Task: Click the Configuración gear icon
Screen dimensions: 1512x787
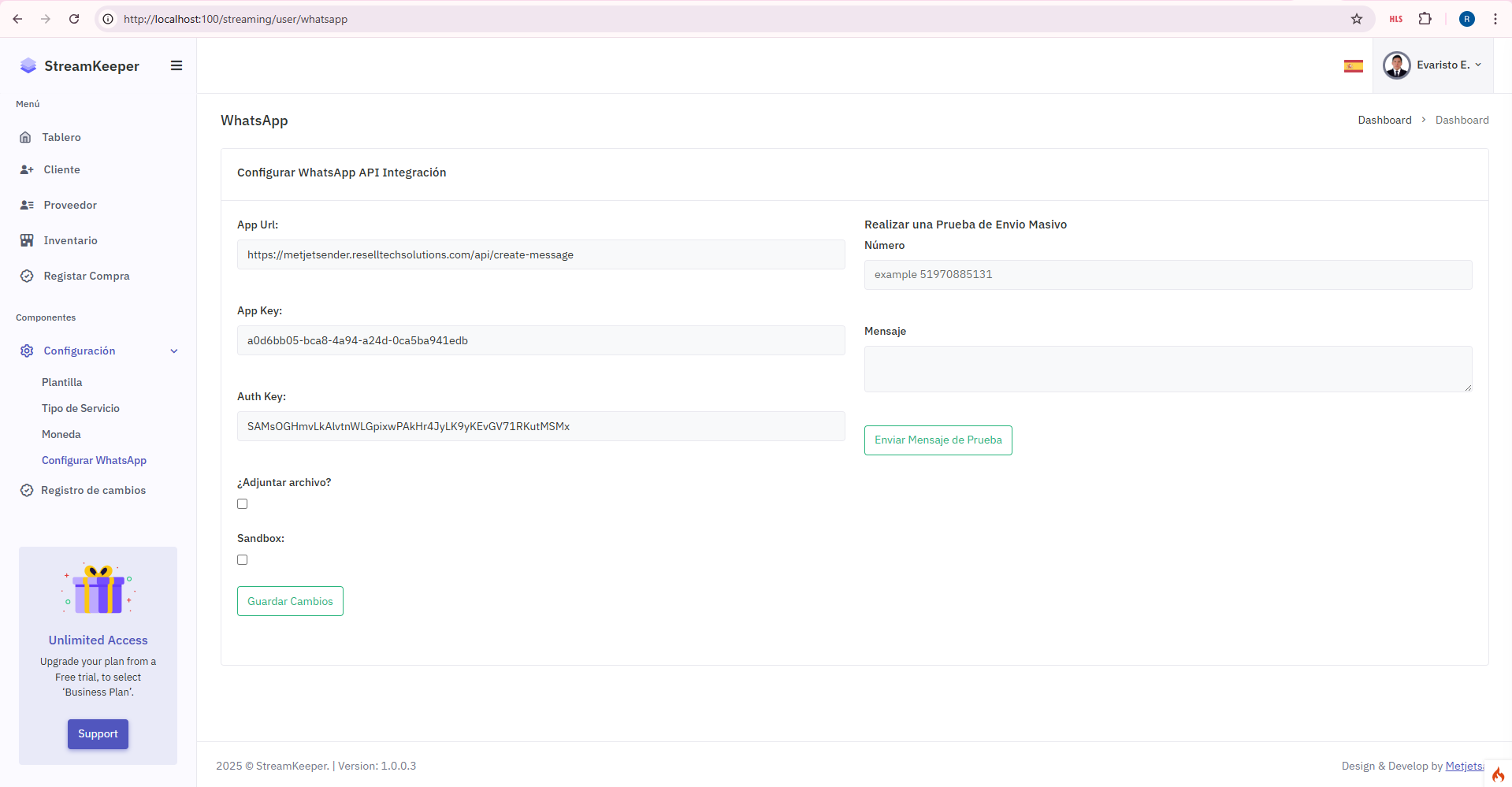Action: click(x=27, y=351)
